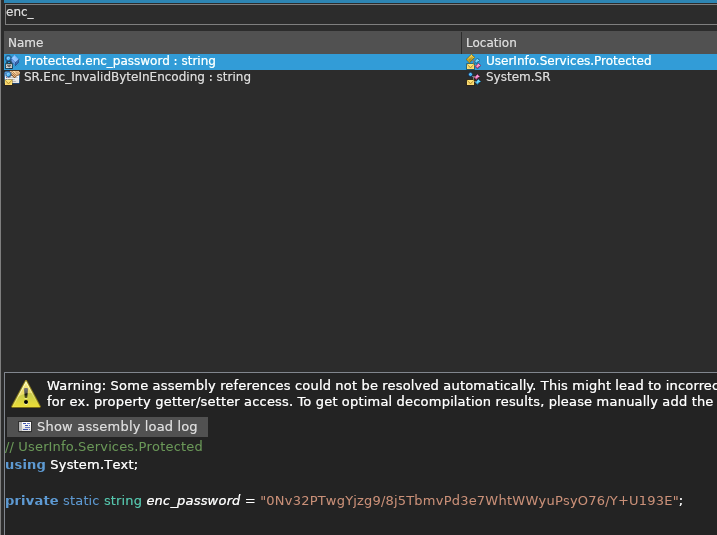Click the assembly references warning message text
The image size is (717, 535).
pyautogui.click(x=382, y=394)
